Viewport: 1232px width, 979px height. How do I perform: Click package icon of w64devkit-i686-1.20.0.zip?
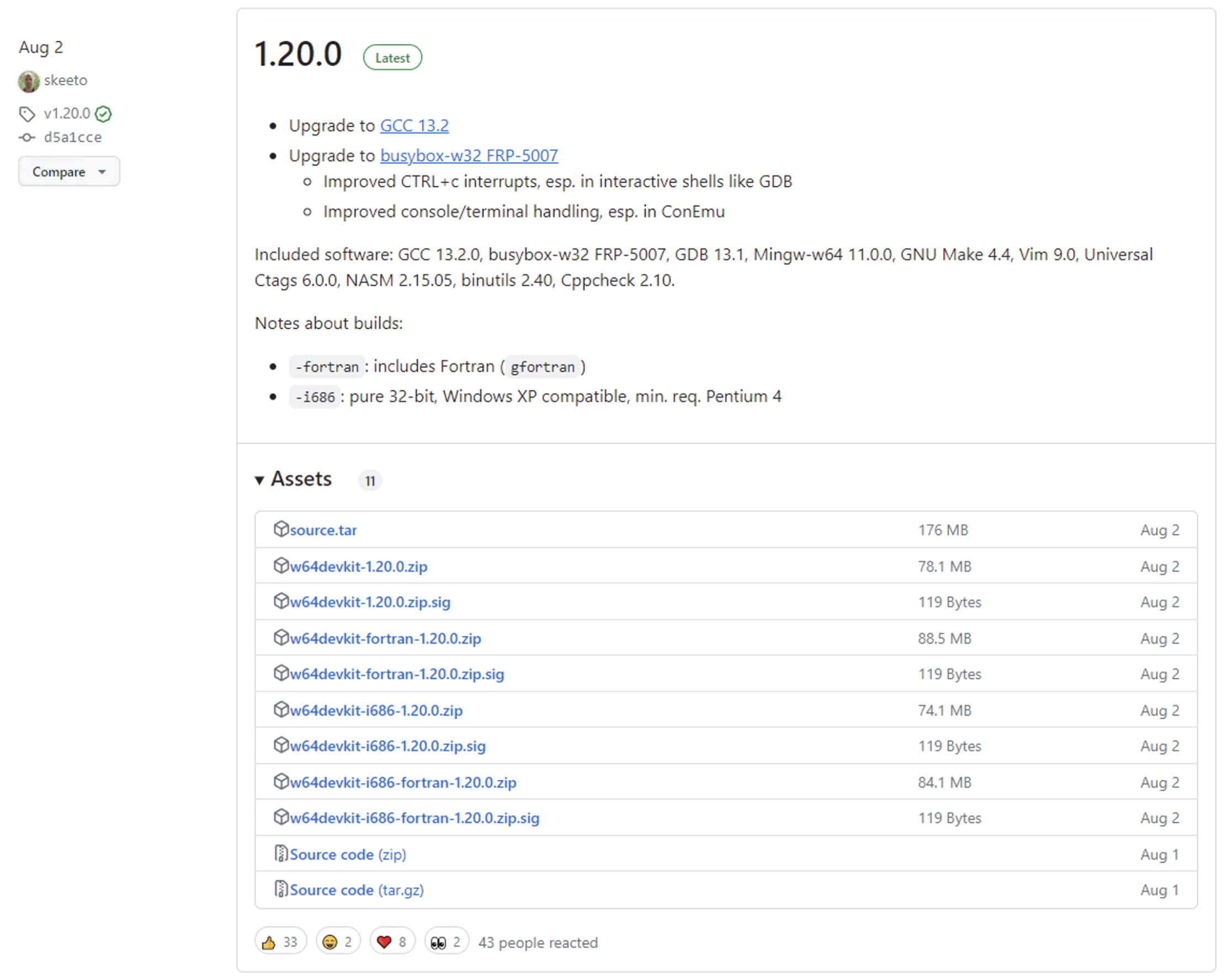tap(280, 709)
